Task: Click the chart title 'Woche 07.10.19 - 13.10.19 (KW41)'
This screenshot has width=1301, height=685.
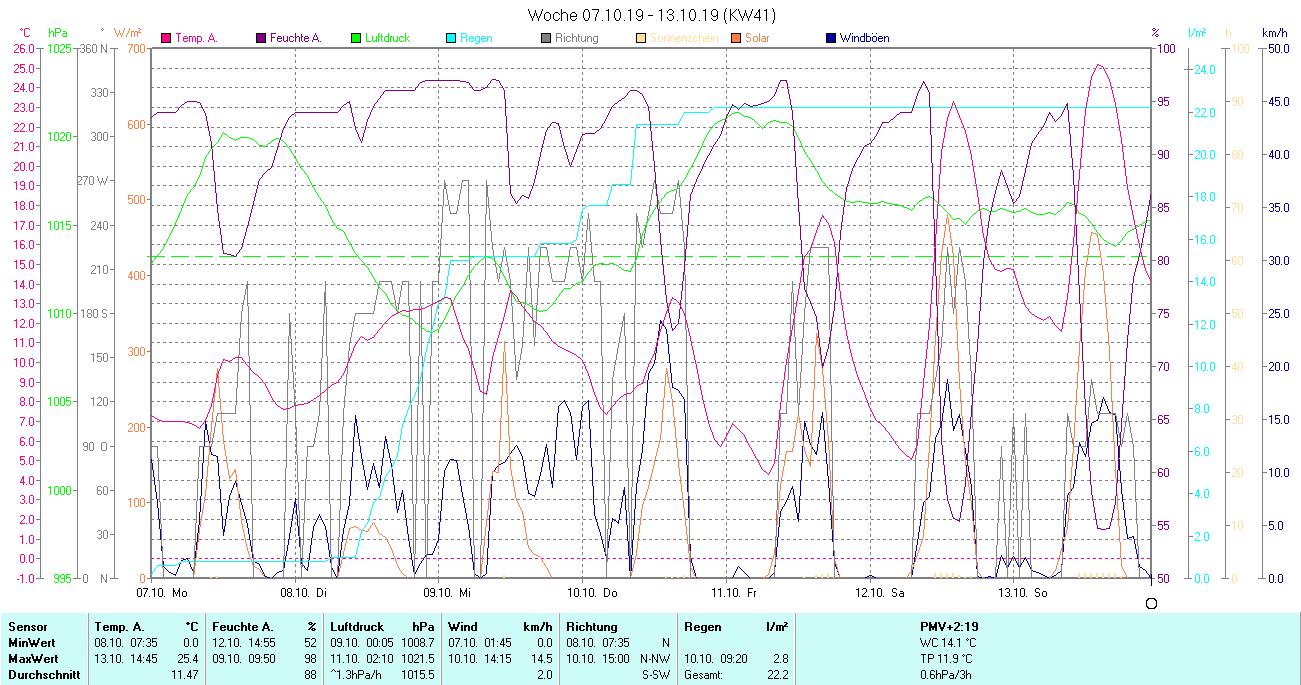Action: pyautogui.click(x=651, y=15)
